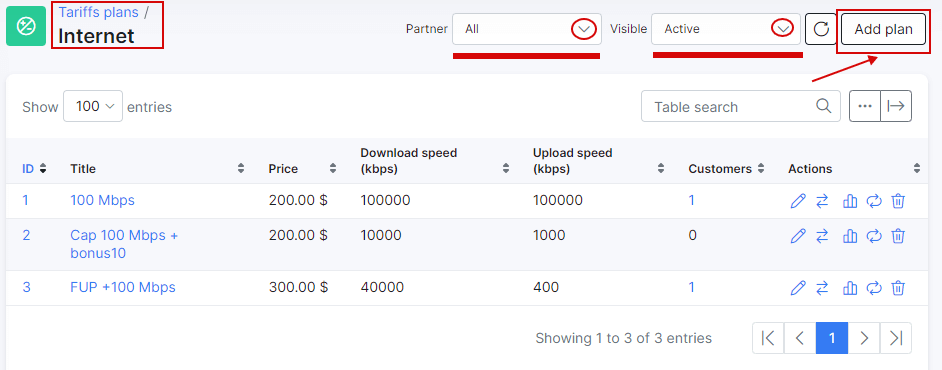This screenshot has width=942, height=370.
Task: Sort by Download speed column
Action: point(505,169)
